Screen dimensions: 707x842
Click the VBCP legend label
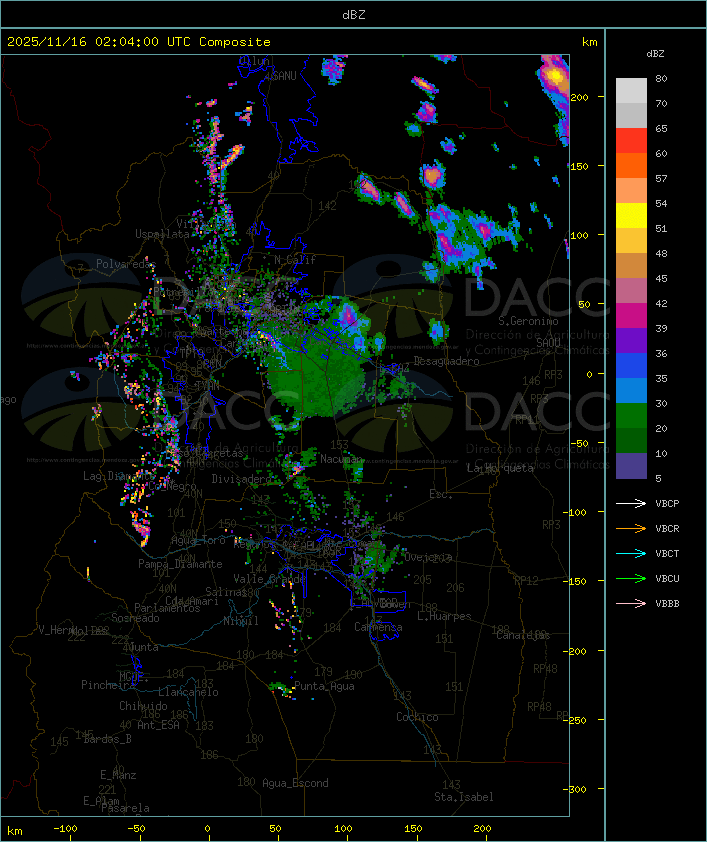(667, 503)
